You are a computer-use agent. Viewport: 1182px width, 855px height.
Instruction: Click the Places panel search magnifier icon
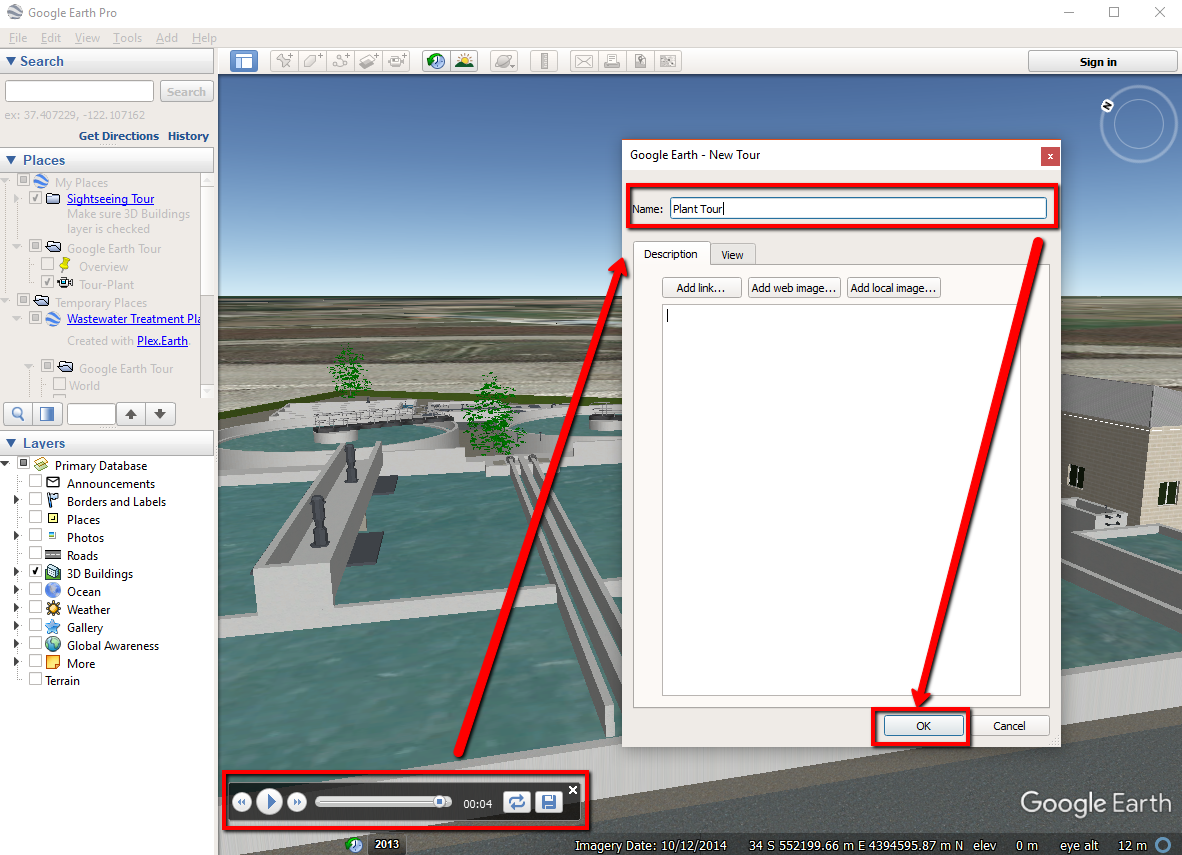(18, 414)
